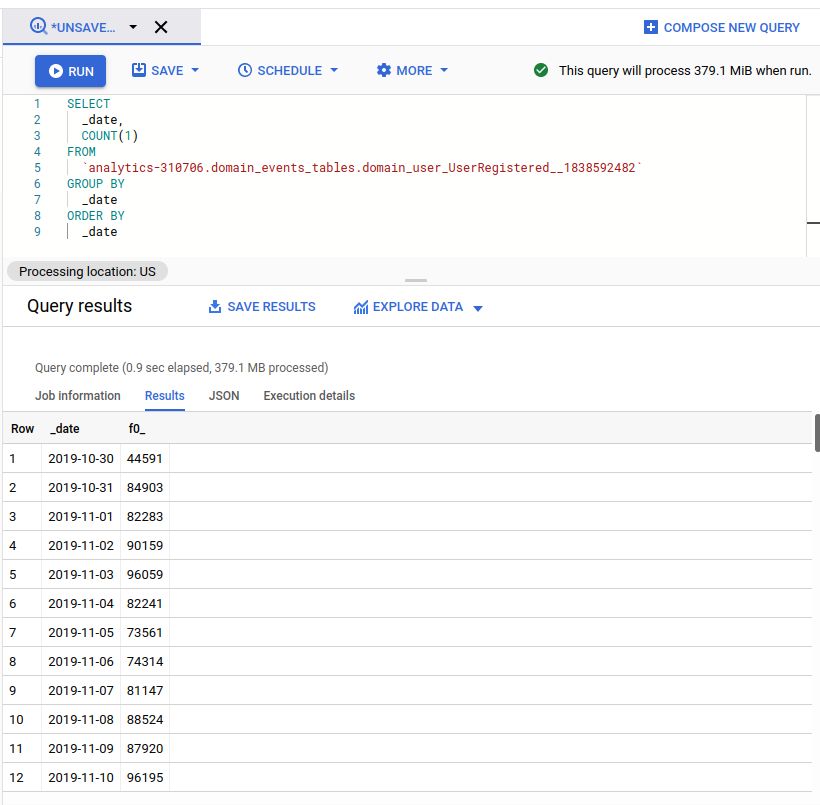820x805 pixels.
Task: Switch to Job information tab
Action: point(78,396)
